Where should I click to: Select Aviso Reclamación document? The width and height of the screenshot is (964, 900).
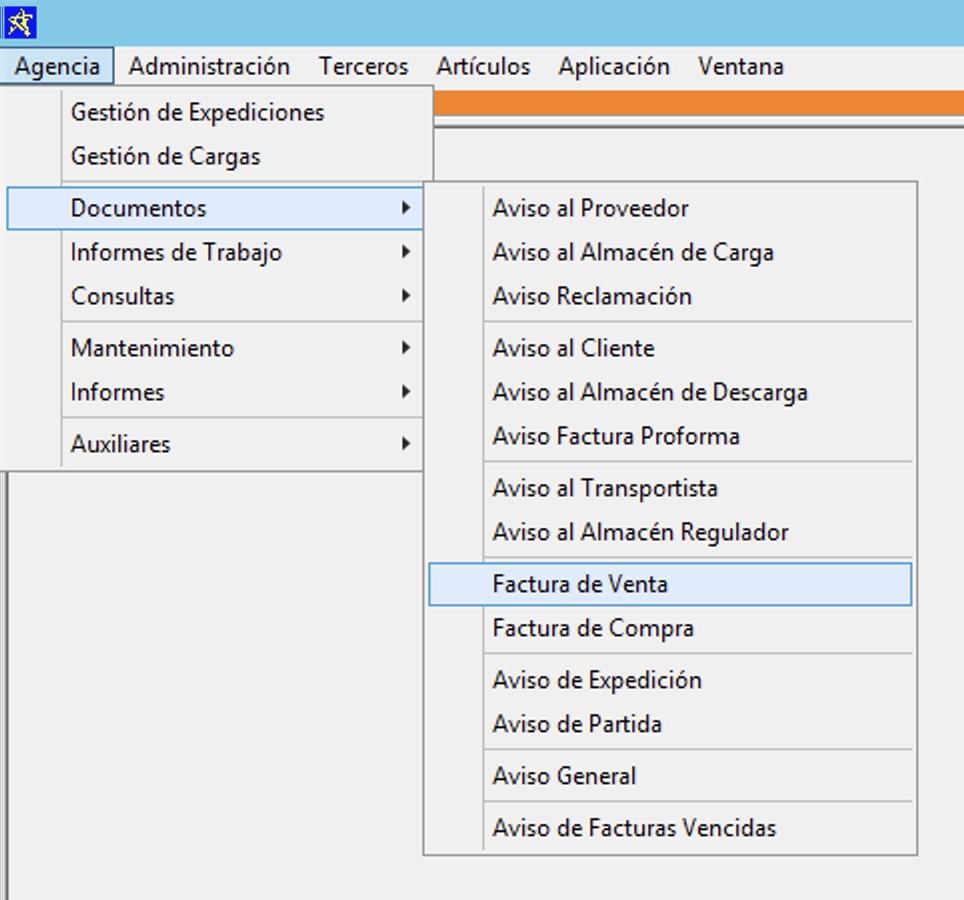(592, 296)
